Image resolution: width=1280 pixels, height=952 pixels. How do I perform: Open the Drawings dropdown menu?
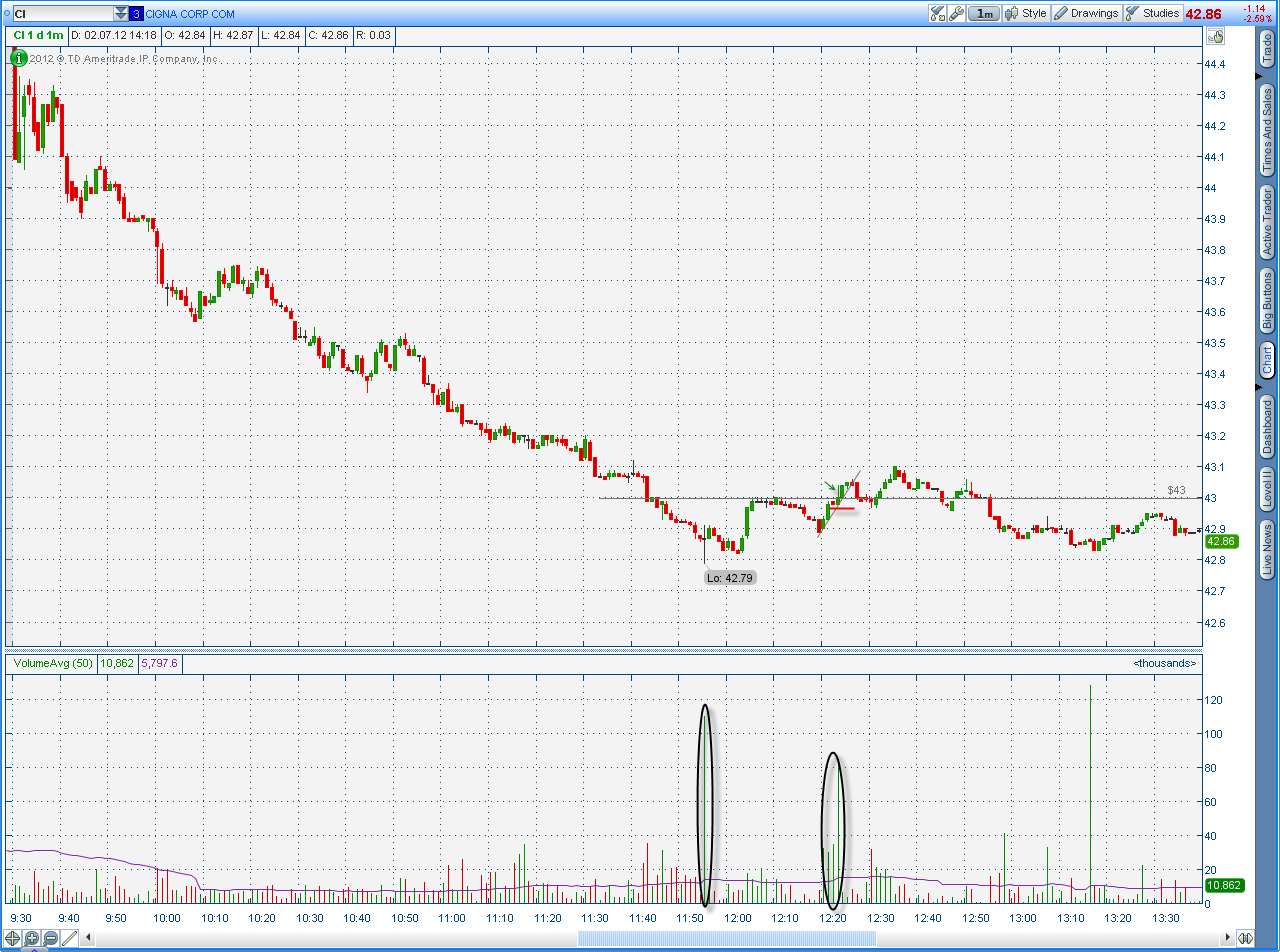[1086, 13]
